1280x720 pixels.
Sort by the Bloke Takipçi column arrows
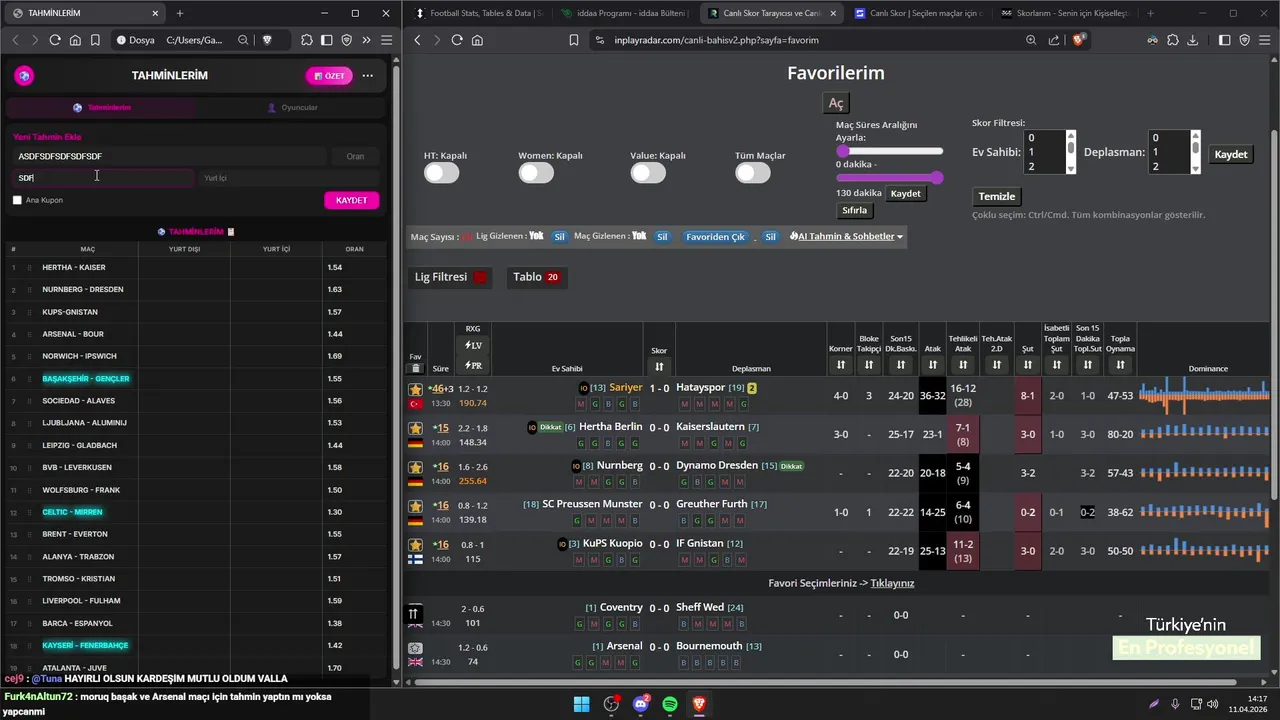869,366
